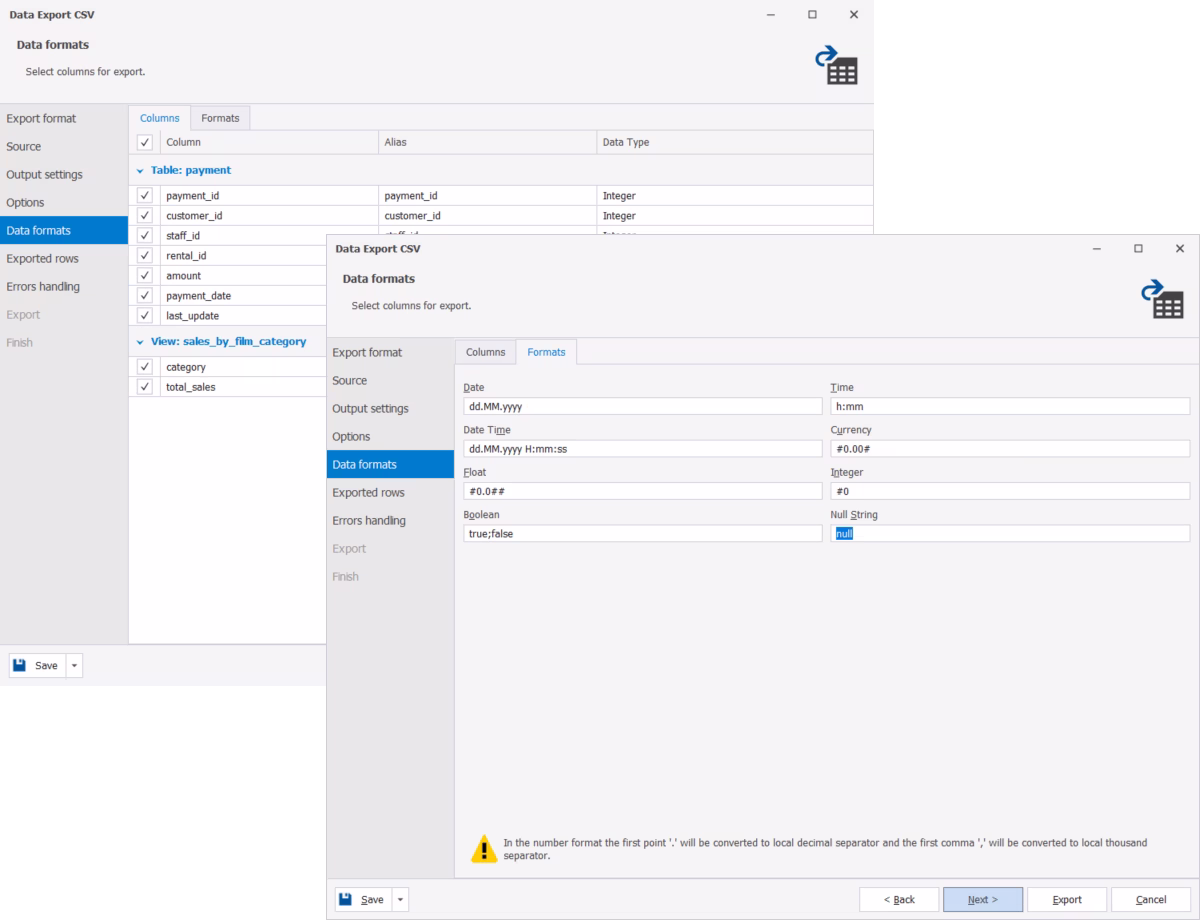Open Options page in front window
1200x920 pixels.
(x=390, y=437)
